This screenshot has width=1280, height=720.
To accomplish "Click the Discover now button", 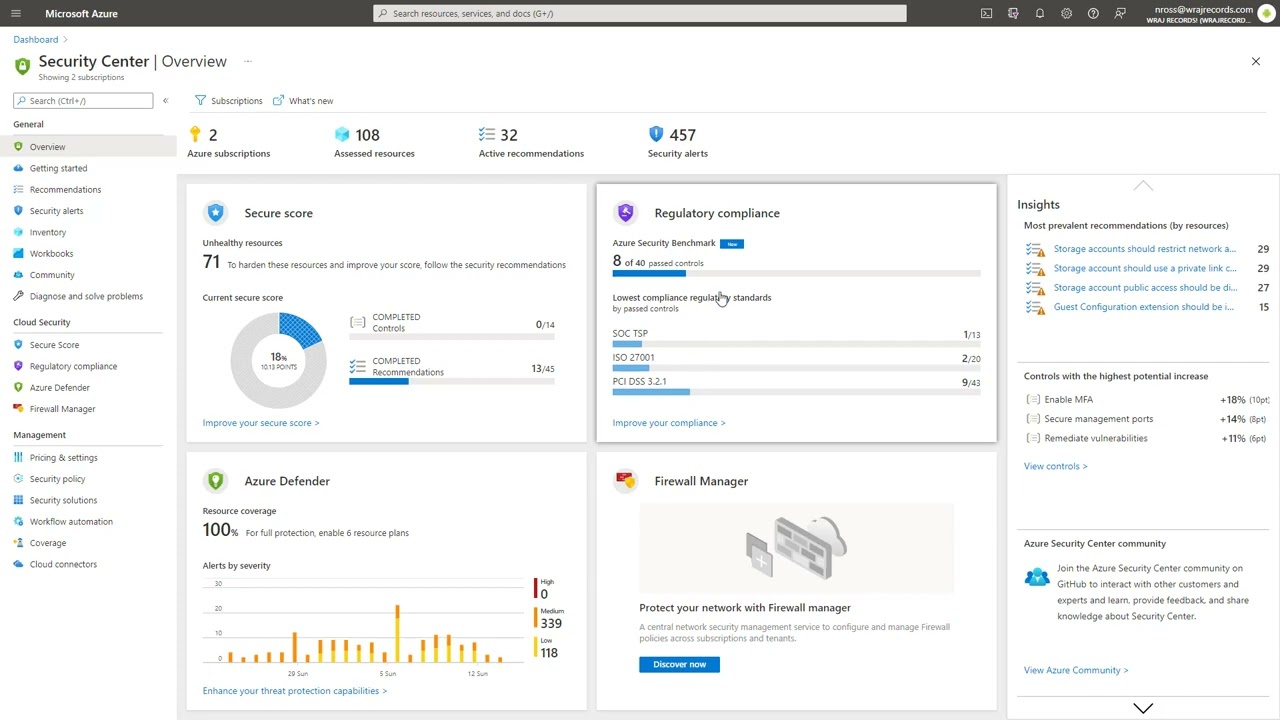I will (x=679, y=664).
